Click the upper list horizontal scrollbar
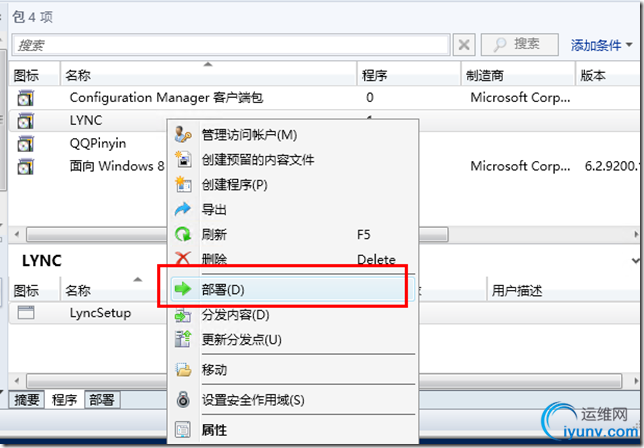 click(237, 234)
